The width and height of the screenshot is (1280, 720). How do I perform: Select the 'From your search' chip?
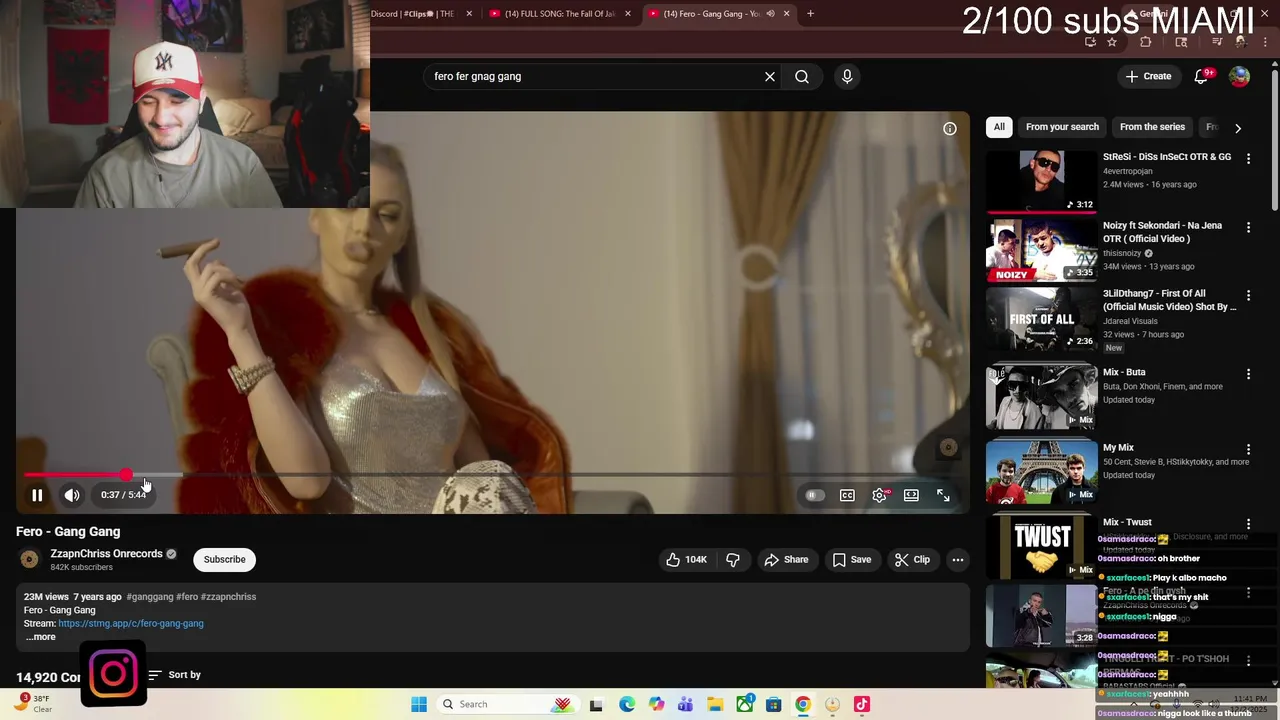(1062, 127)
